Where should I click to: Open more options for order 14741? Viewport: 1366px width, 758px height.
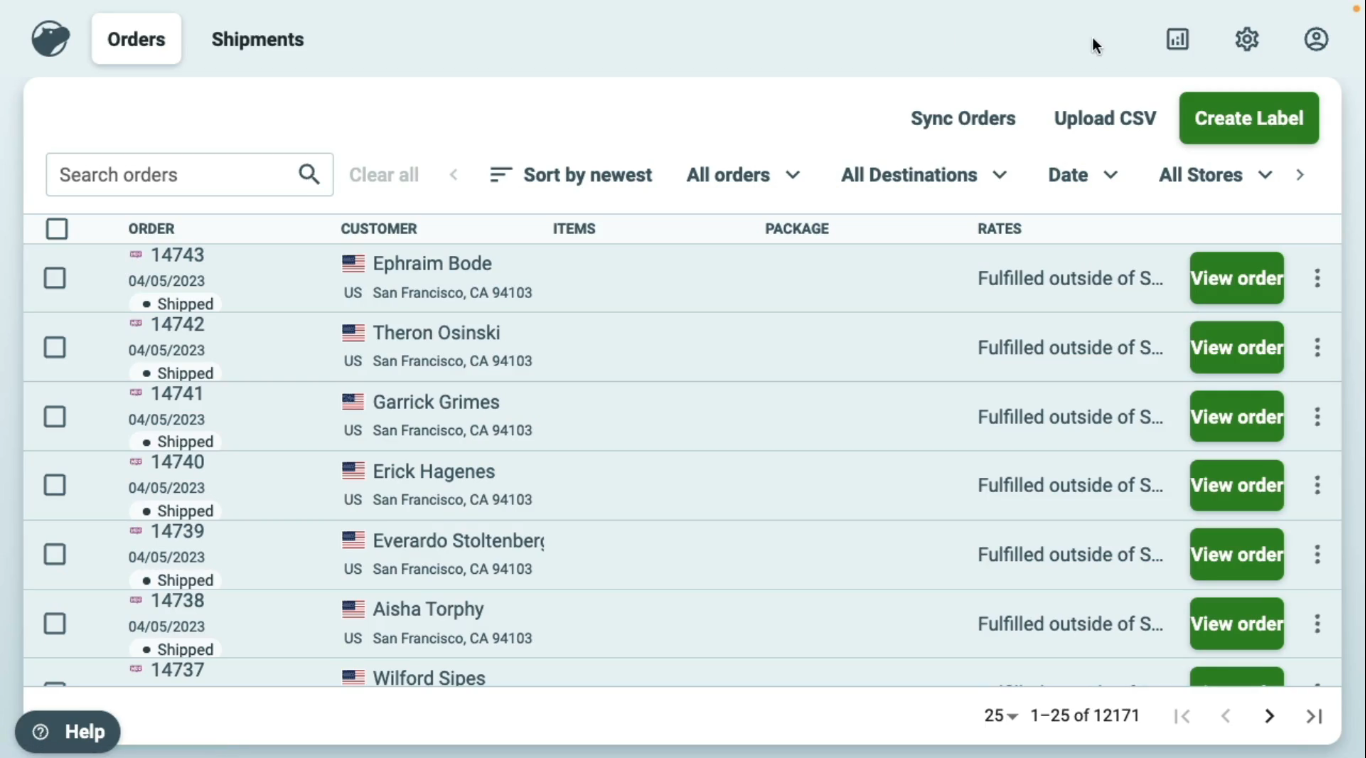[1317, 417]
